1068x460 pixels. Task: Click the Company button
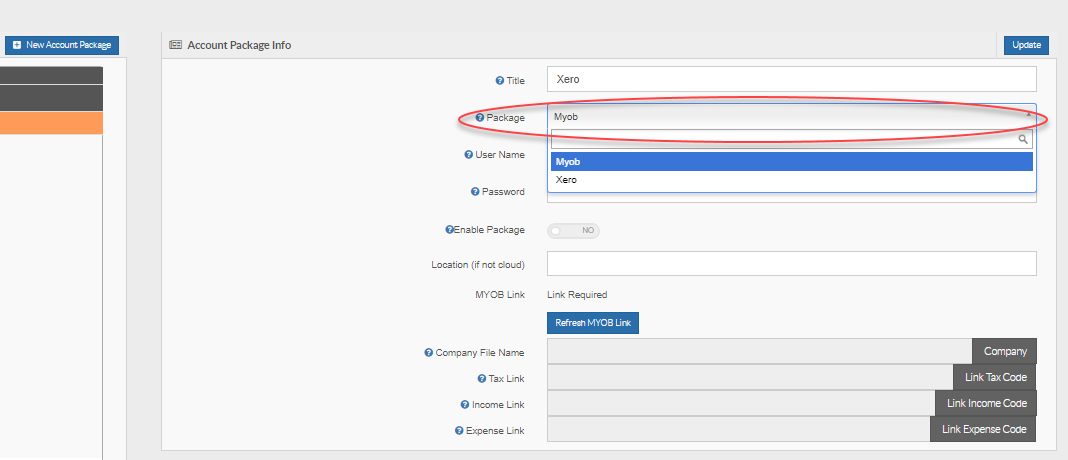click(1005, 352)
